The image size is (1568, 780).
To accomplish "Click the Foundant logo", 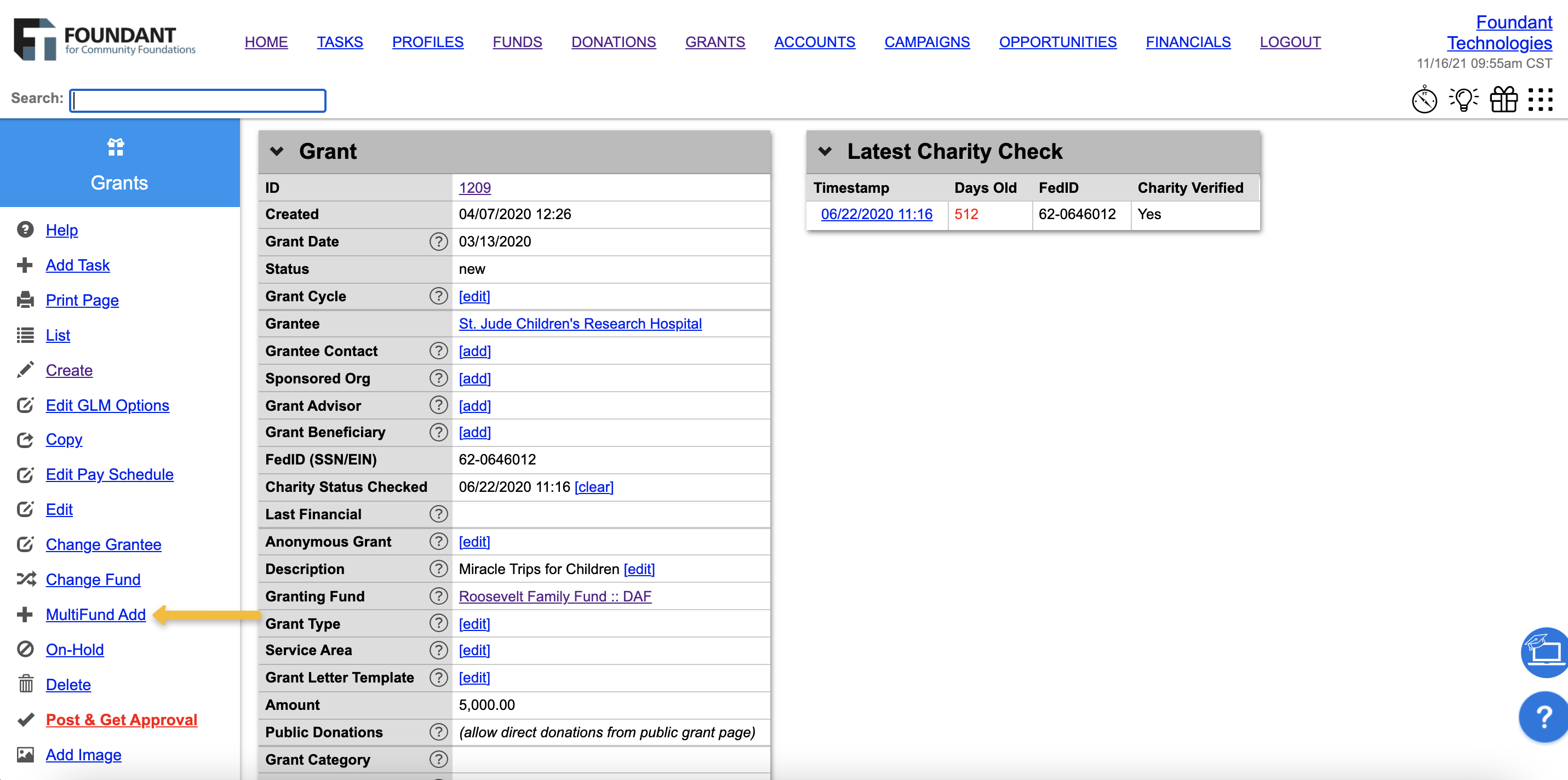I will [x=104, y=39].
